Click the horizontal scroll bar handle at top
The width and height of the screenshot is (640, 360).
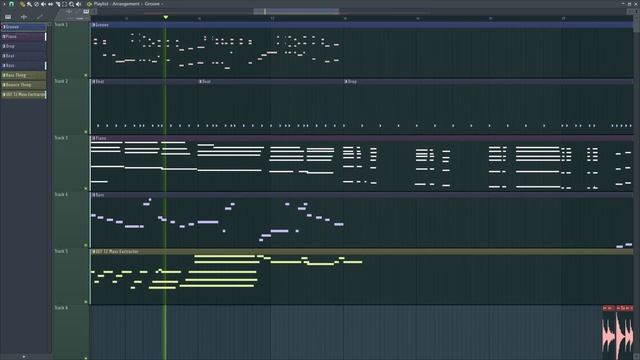point(296,11)
